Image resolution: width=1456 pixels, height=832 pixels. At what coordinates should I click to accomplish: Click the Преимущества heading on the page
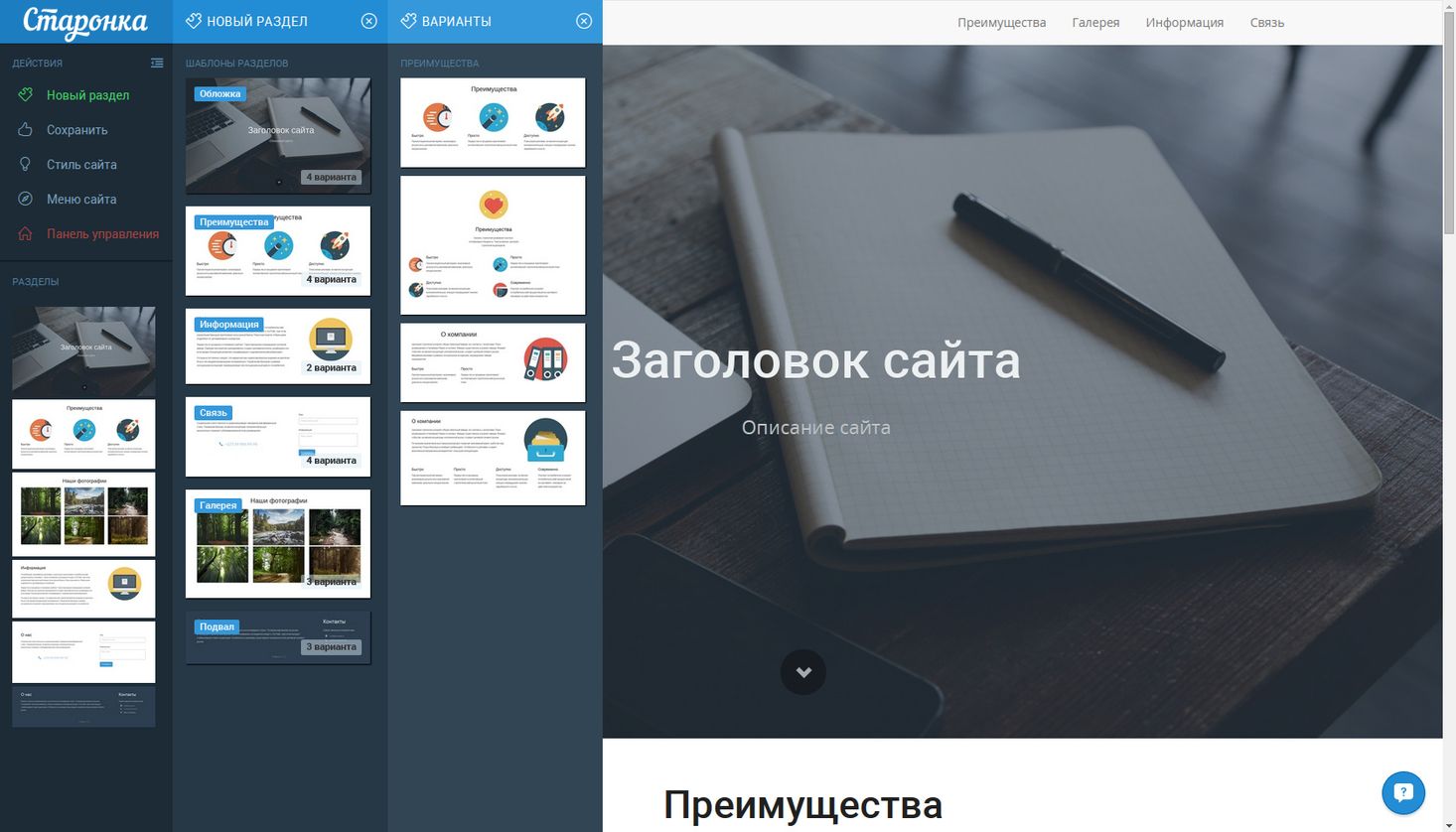click(802, 805)
